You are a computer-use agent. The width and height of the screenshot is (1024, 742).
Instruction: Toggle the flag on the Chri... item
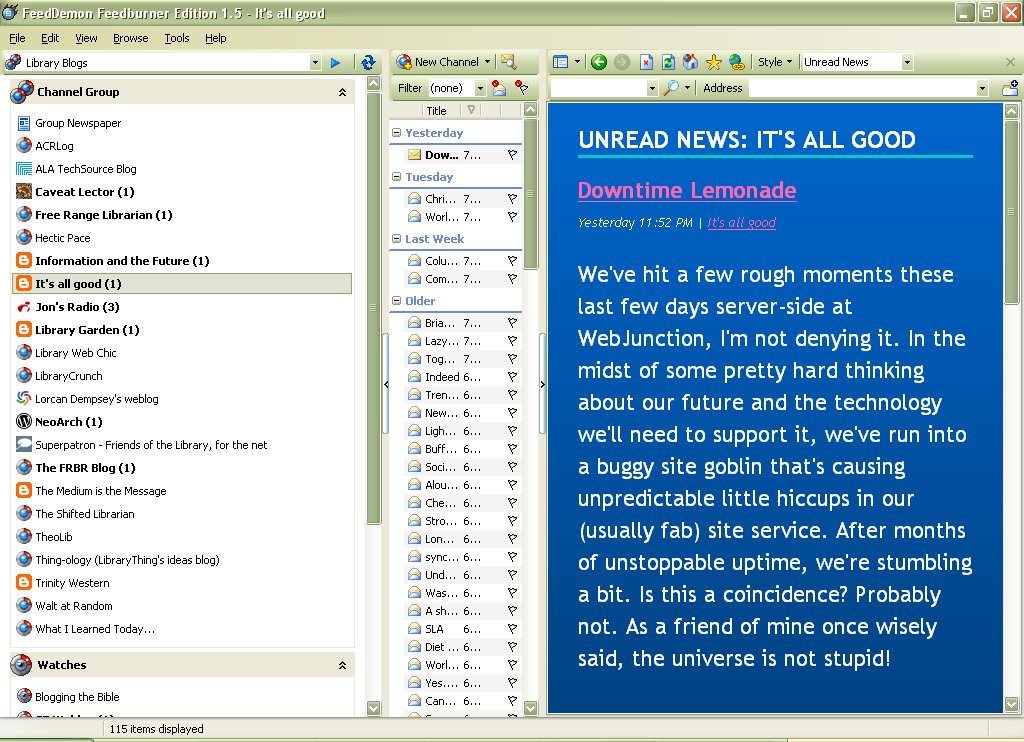[x=512, y=199]
